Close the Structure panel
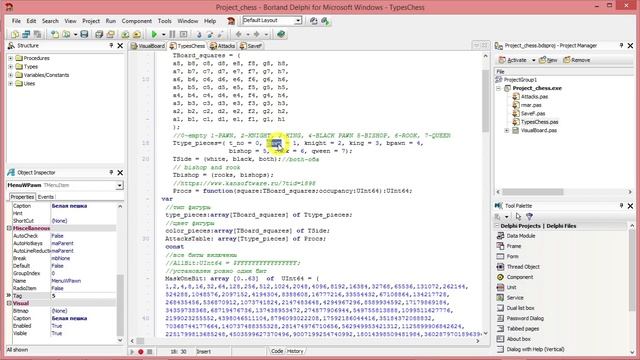The width and height of the screenshot is (640, 360). pos(120,46)
